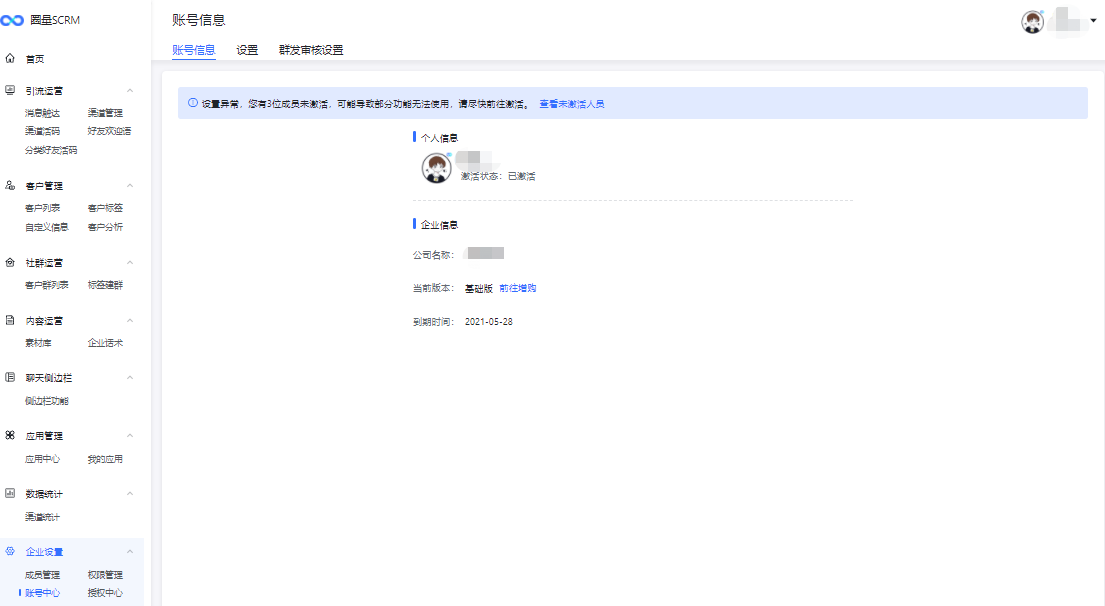Click the 圈量SCRM infinity logo
This screenshot has width=1105, height=606.
pyautogui.click(x=13, y=20)
